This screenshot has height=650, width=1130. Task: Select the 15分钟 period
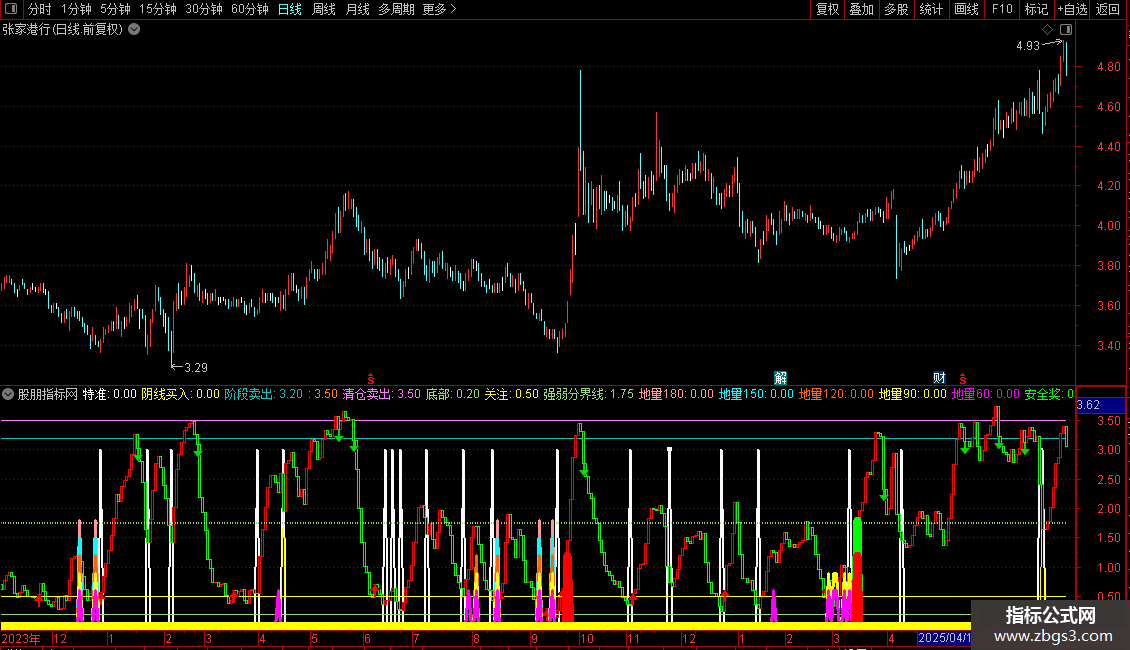tap(157, 9)
